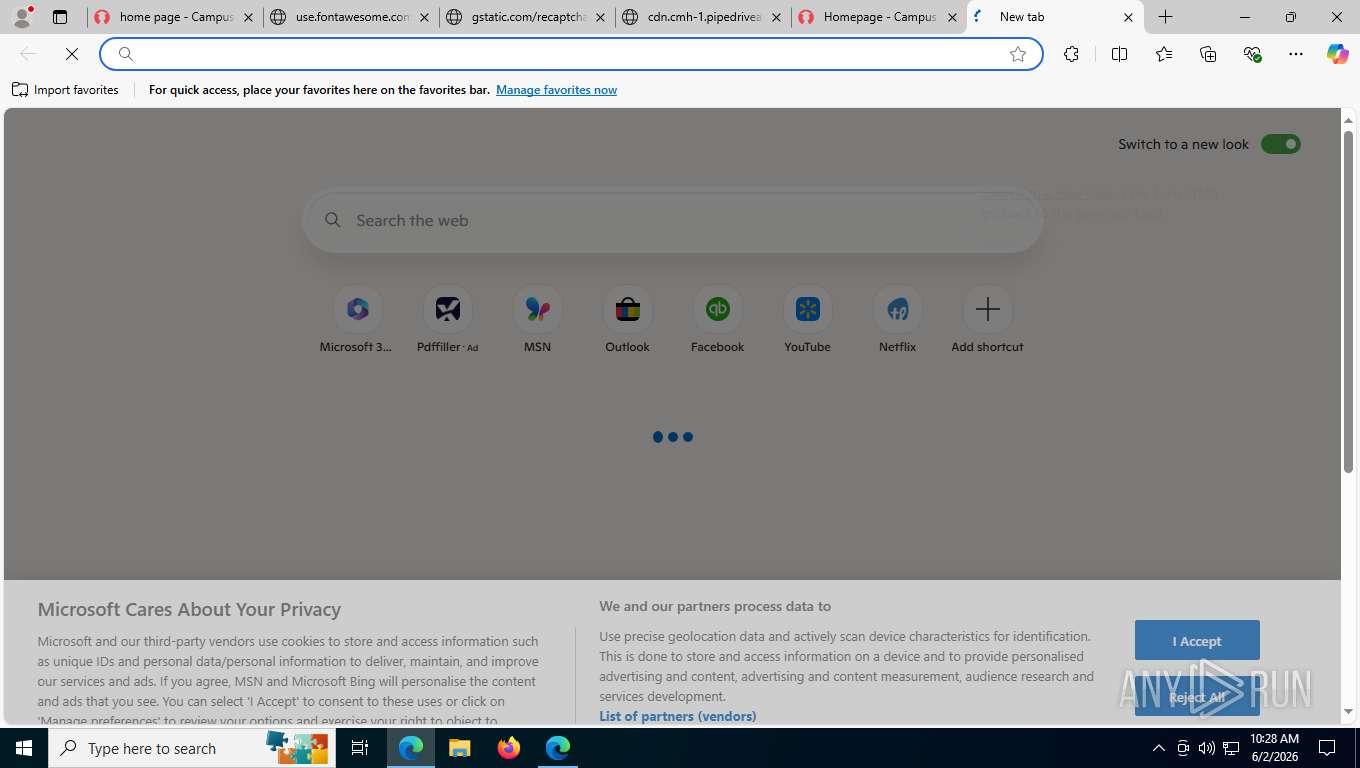Open Settings and more ellipsis menu
The width and height of the screenshot is (1360, 768).
[x=1296, y=54]
